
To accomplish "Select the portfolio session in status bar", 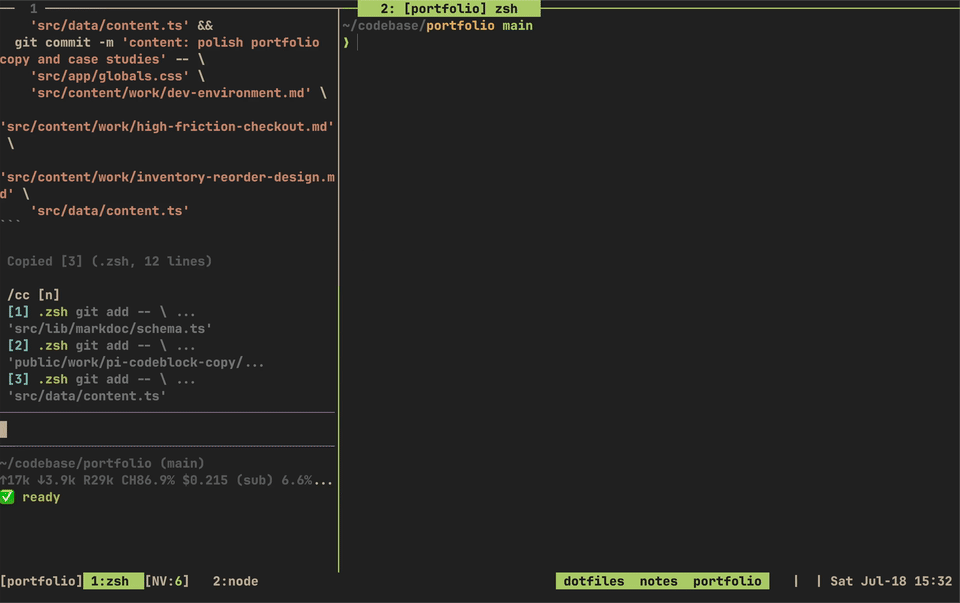I will coord(727,581).
